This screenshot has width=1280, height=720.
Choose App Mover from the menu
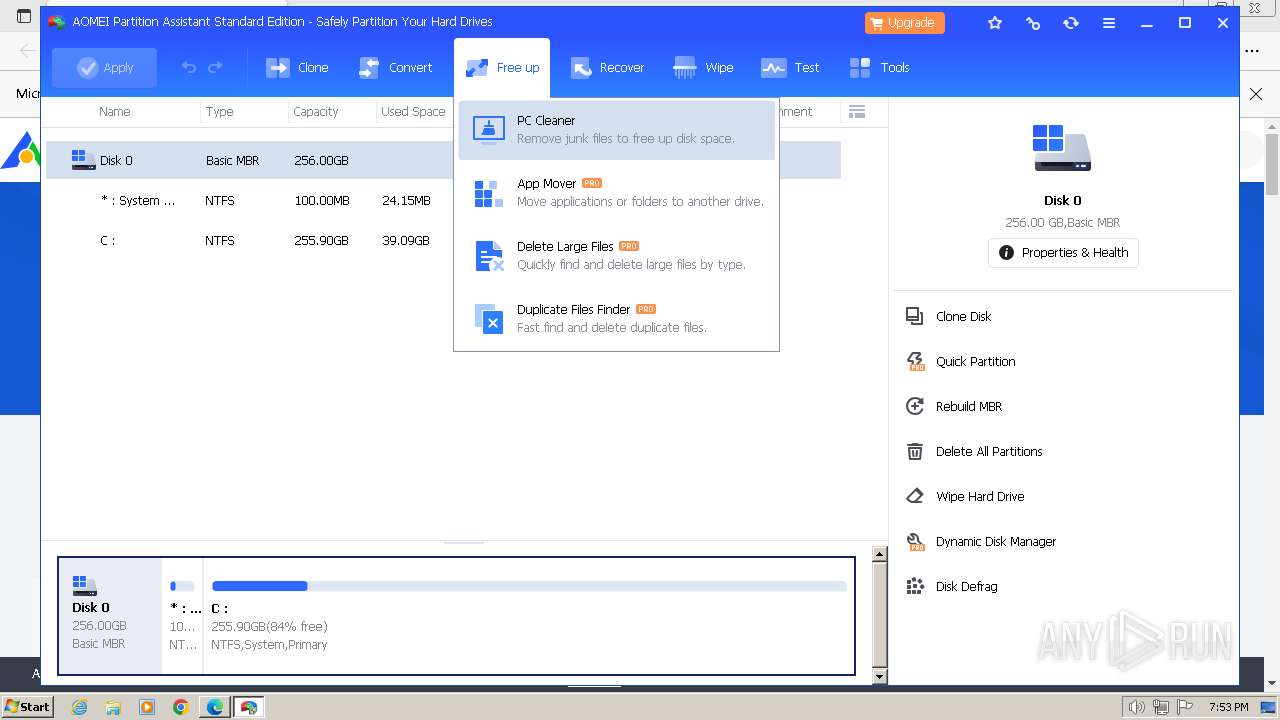tap(617, 192)
